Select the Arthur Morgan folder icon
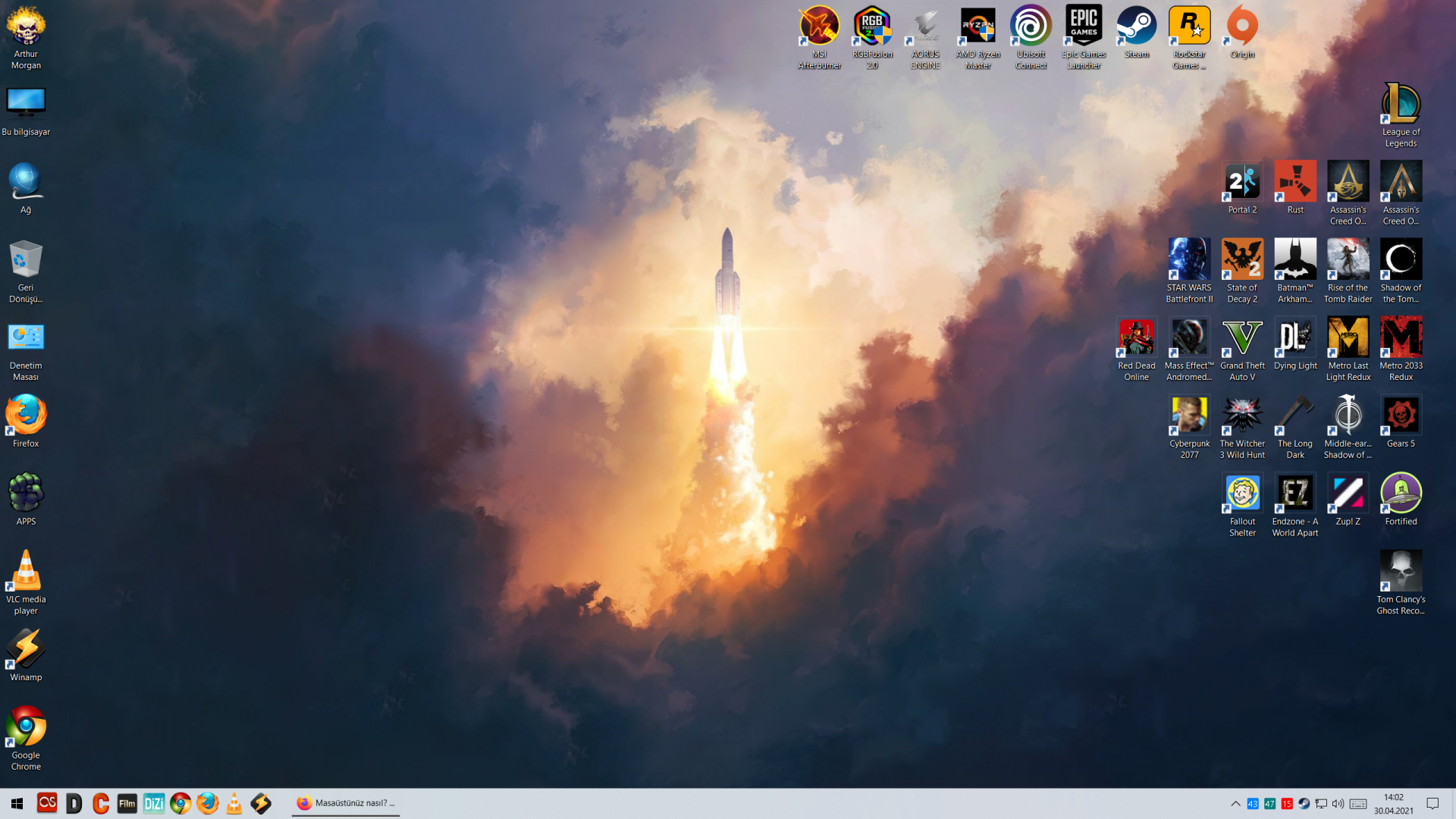This screenshot has width=1456, height=819. (x=26, y=27)
